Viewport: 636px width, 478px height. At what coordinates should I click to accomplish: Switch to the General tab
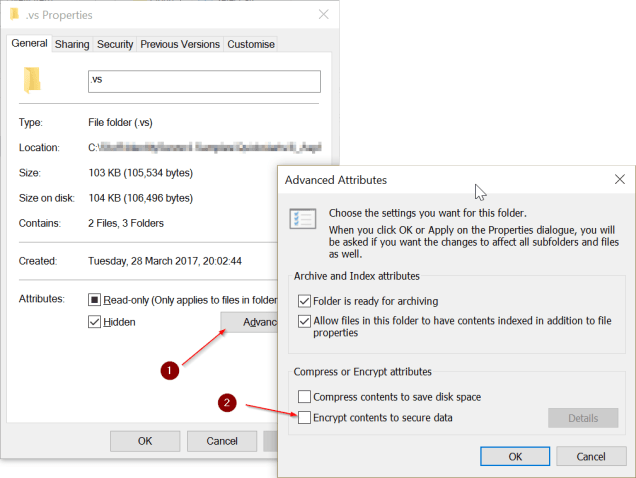(29, 43)
